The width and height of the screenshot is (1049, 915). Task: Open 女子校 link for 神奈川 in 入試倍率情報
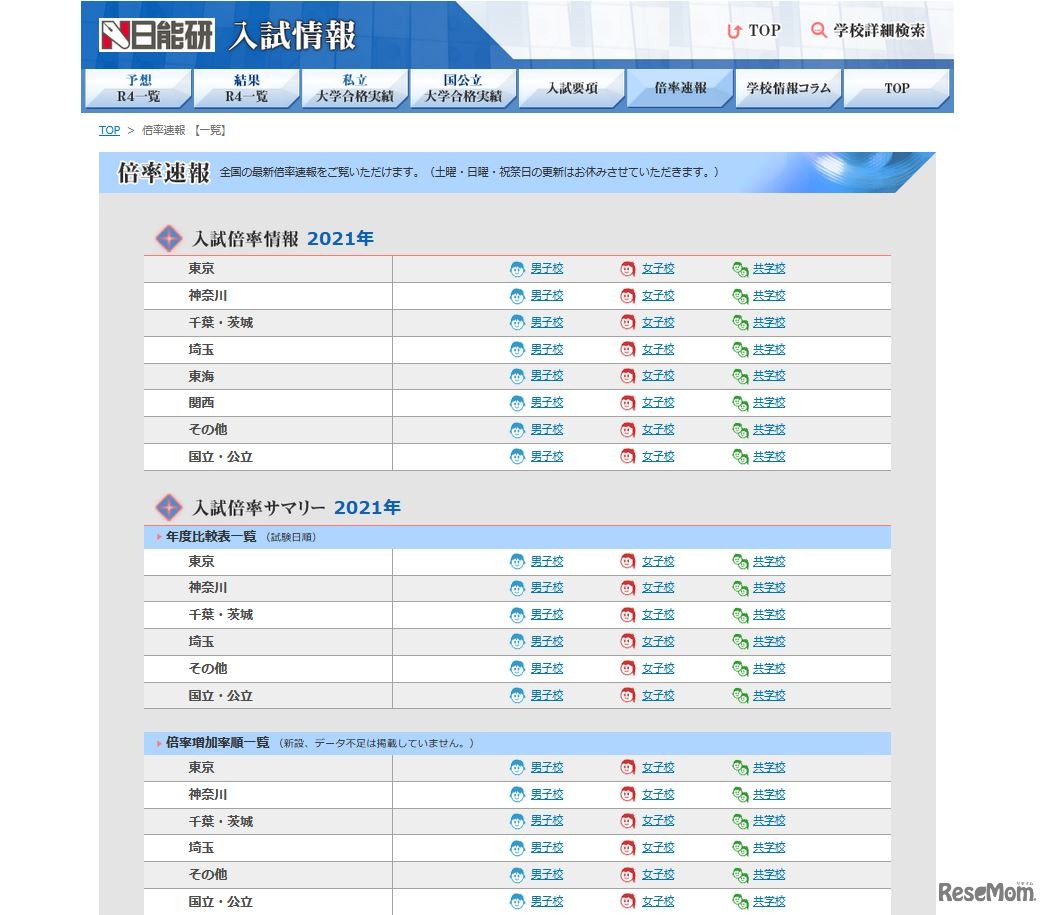658,295
